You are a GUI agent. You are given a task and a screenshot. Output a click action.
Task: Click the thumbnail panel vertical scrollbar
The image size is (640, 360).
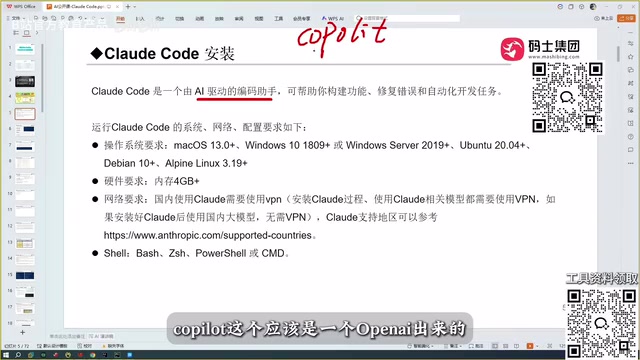[x=42, y=78]
